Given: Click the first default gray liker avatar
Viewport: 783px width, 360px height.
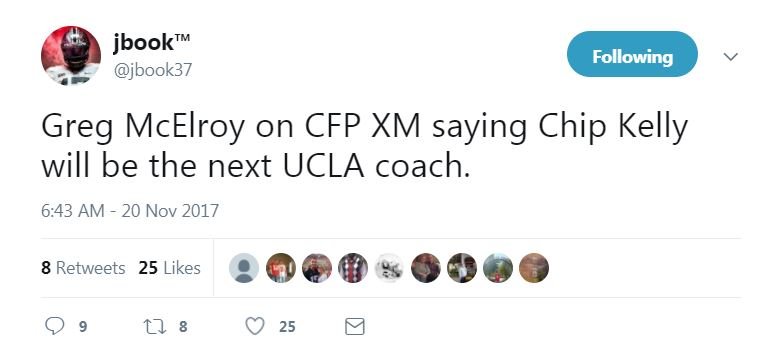Looking at the screenshot, I should (x=244, y=268).
